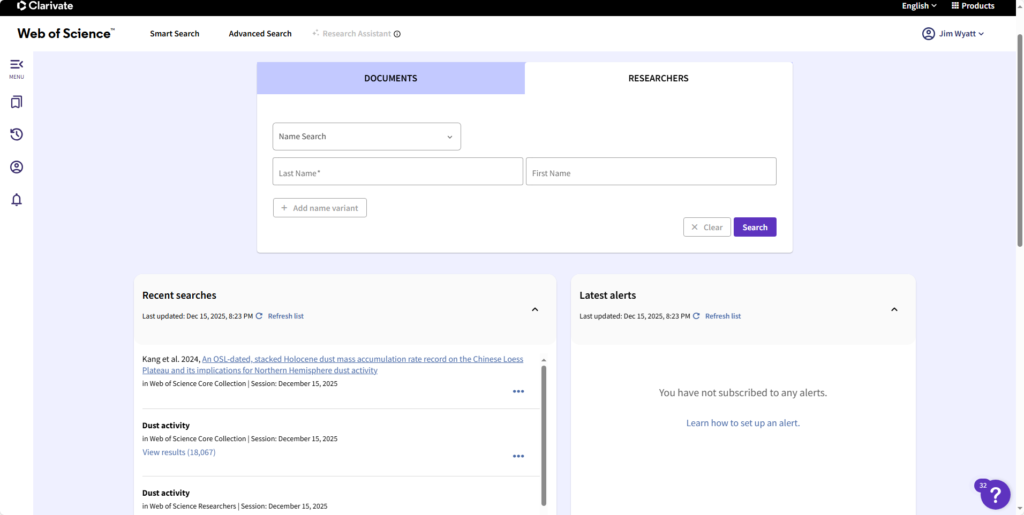Expand the Name Search dropdown

[x=366, y=137]
